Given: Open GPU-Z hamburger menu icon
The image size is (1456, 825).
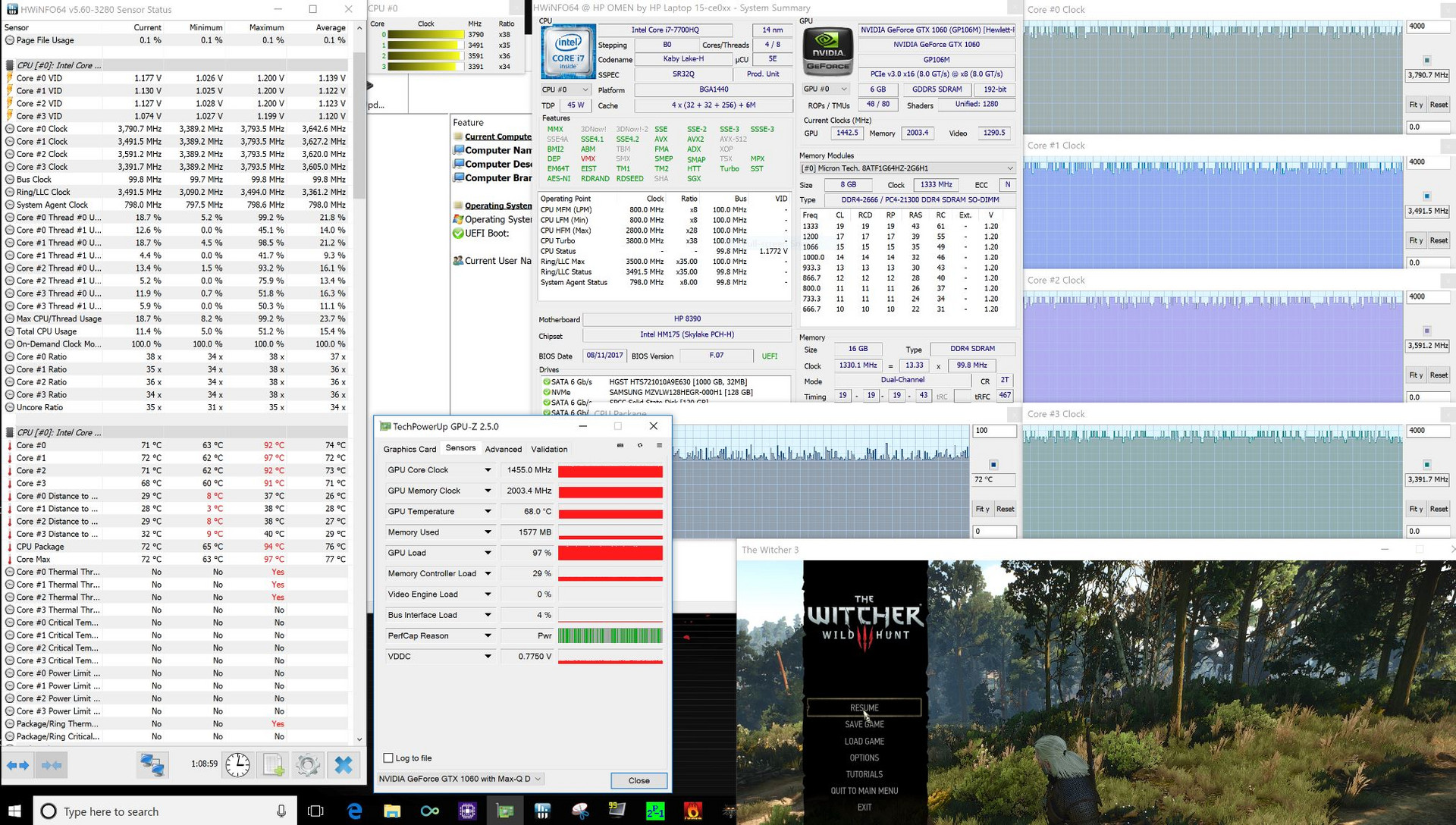Looking at the screenshot, I should [659, 446].
